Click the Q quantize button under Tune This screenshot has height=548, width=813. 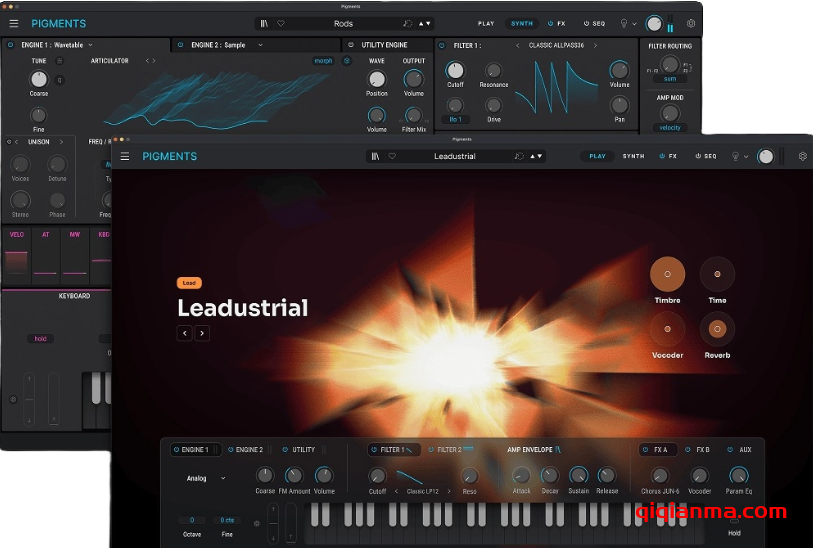point(60,80)
